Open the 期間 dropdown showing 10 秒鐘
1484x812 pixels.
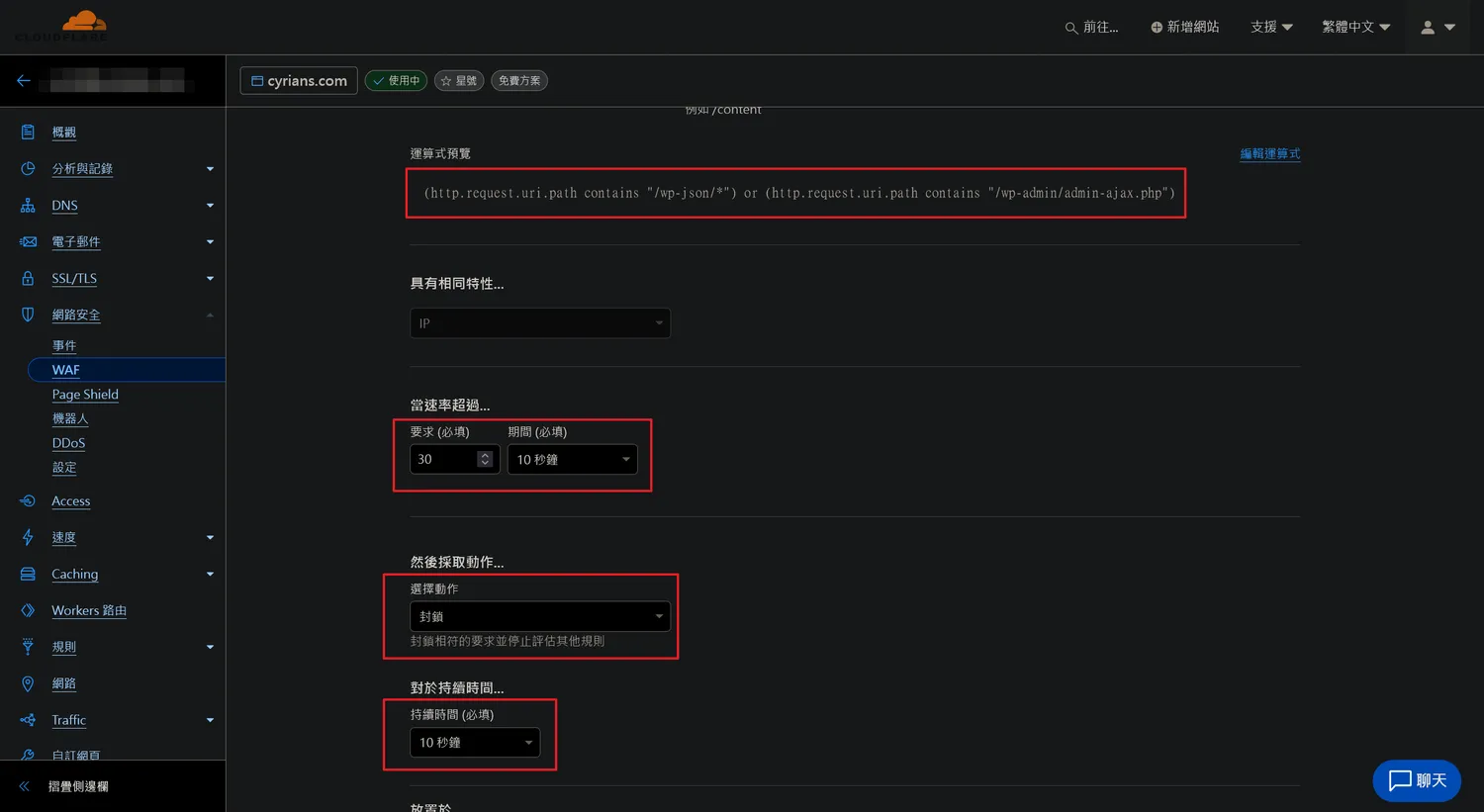point(572,460)
